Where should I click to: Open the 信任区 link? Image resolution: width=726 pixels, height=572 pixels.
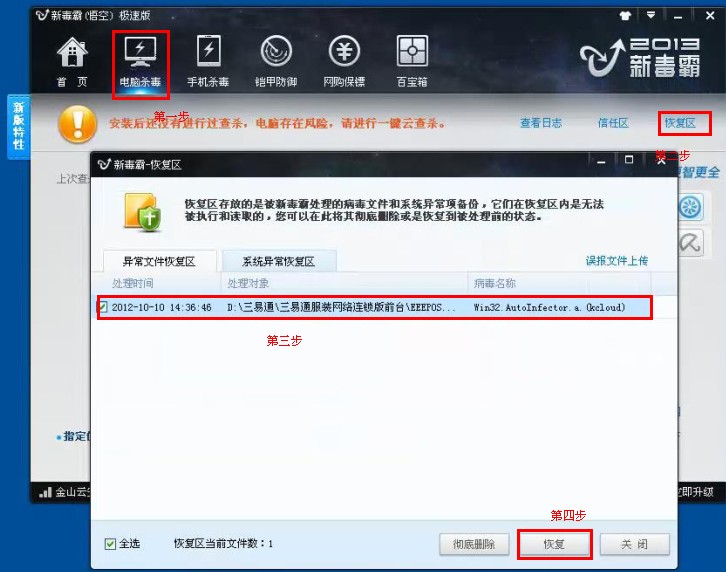coord(613,123)
